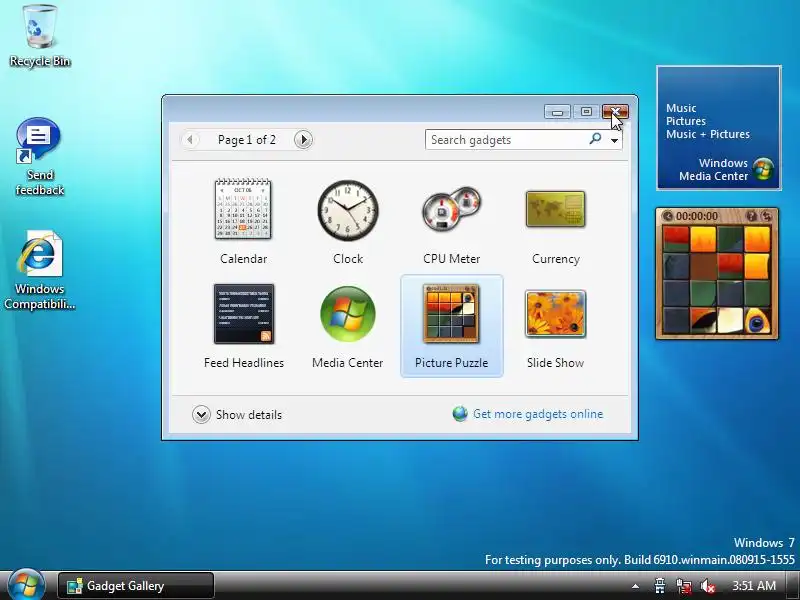Open the search options dropdown arrow
Screen dimensions: 800x600
(614, 140)
